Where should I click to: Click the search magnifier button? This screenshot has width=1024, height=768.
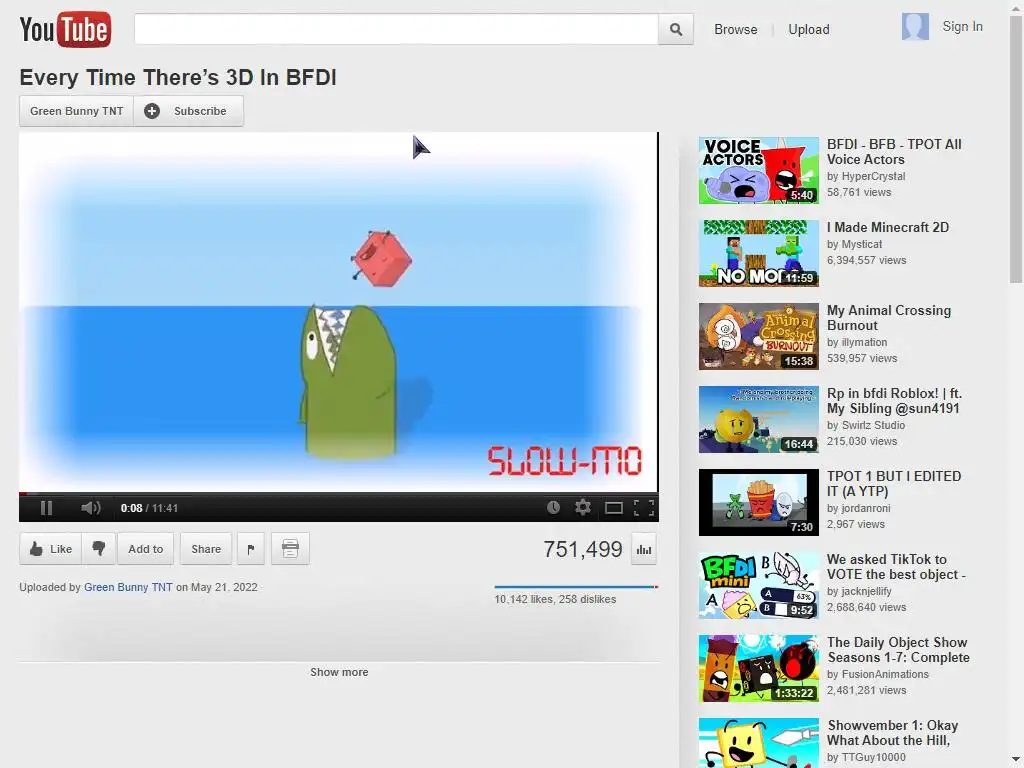pos(676,29)
